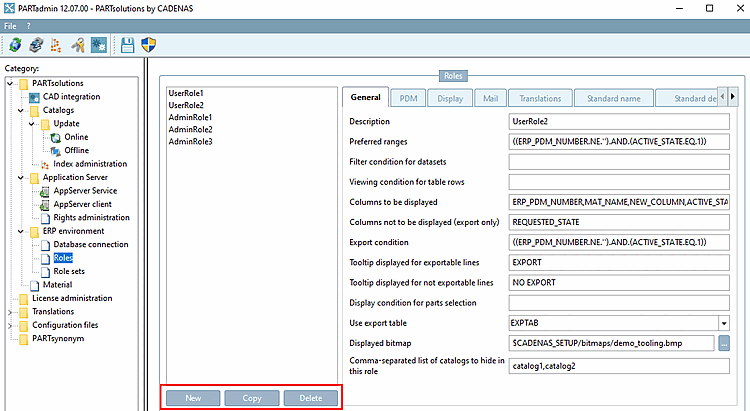Collapse the Catalogs tree node

[x=21, y=111]
